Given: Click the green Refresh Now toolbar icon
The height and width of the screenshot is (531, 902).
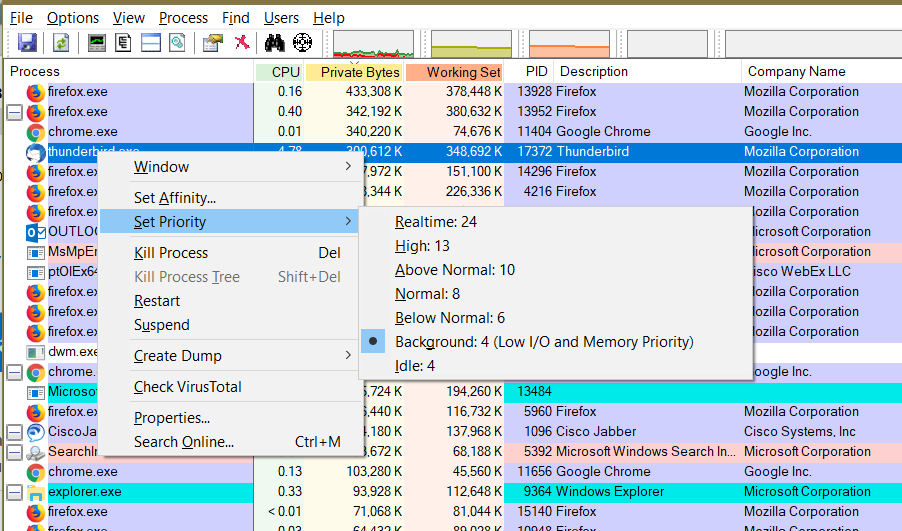Looking at the screenshot, I should pos(62,43).
